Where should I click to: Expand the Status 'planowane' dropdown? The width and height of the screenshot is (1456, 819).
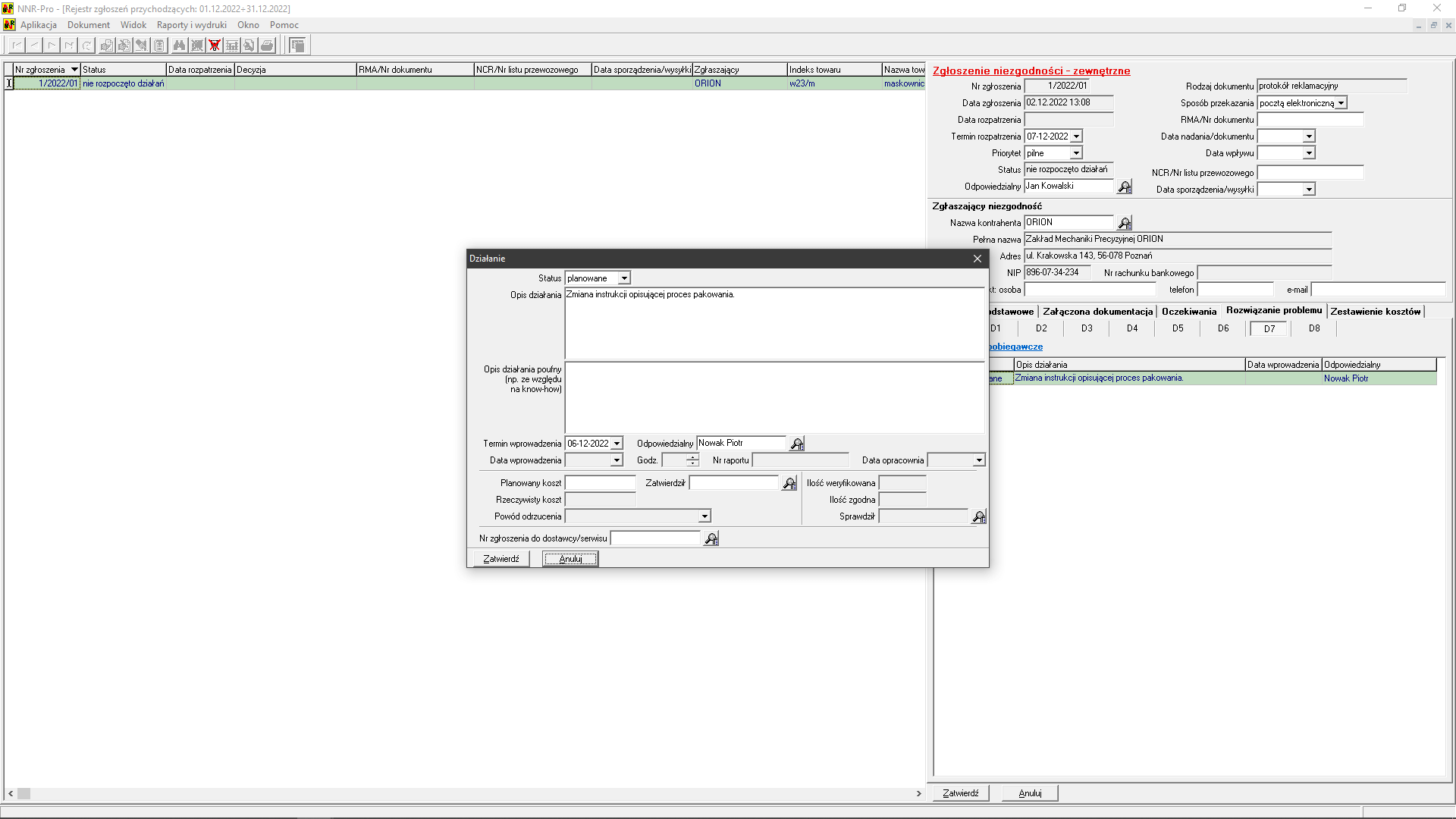(x=624, y=278)
